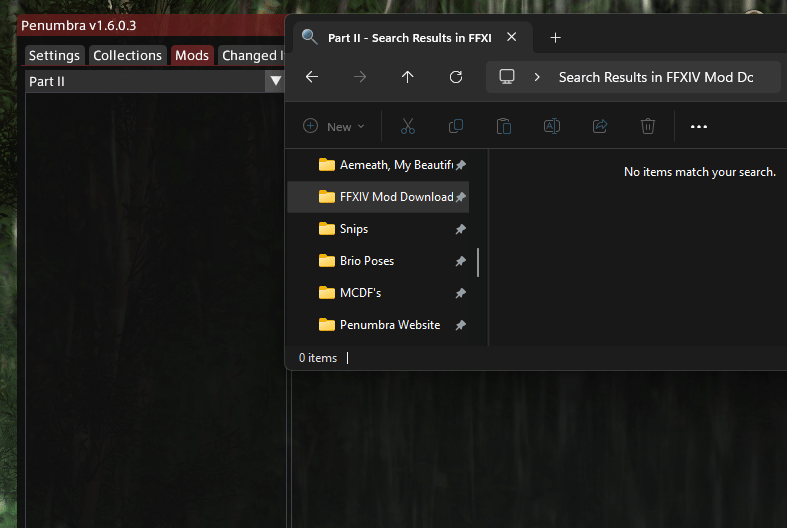The image size is (787, 528).
Task: Open the Penumbra Settings tab
Action: click(x=54, y=55)
